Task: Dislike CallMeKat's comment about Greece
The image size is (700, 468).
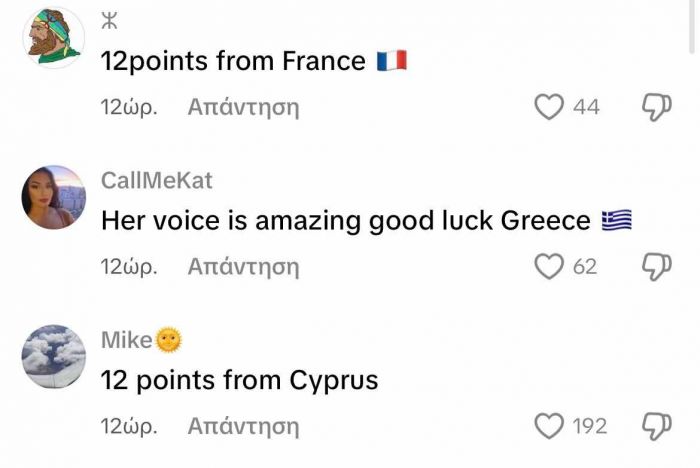Action: click(x=655, y=267)
